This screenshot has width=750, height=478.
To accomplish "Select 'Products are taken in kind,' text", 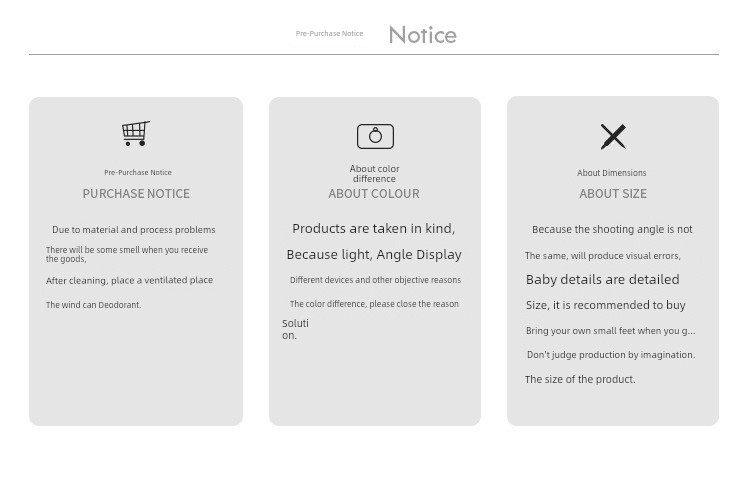I will [x=373, y=229].
